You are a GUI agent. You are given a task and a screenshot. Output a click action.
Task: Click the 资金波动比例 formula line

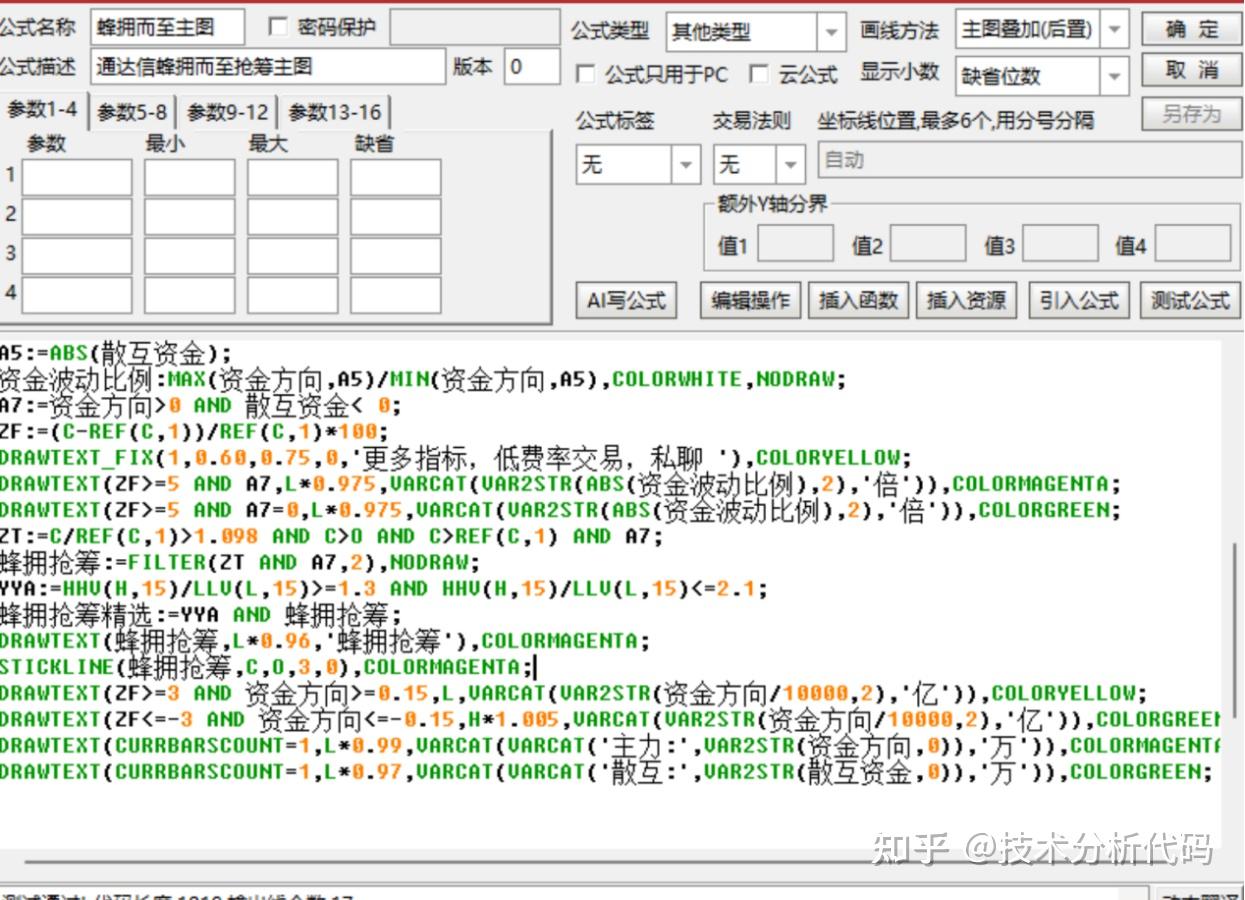(423, 379)
